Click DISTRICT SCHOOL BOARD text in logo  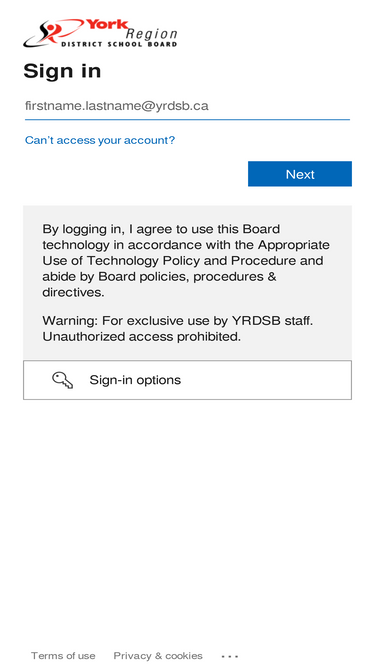click(119, 44)
